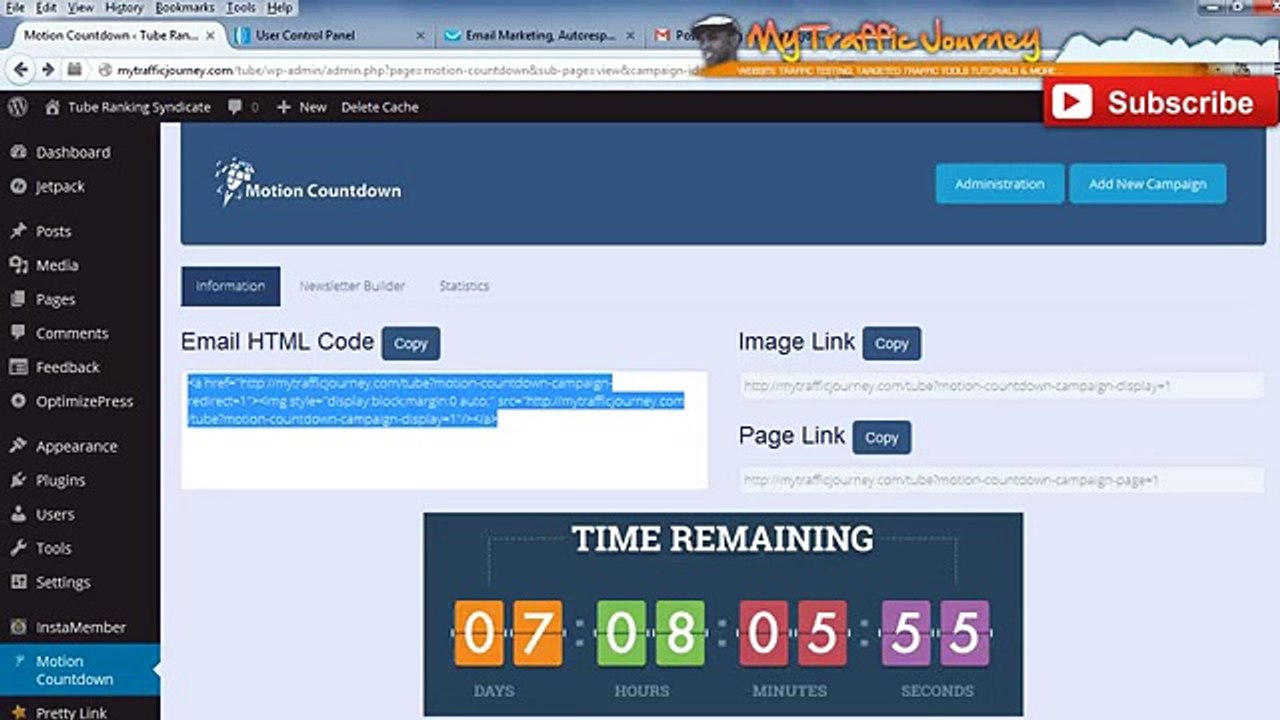
Task: Close the Email Marketing browser tab
Action: click(x=630, y=35)
